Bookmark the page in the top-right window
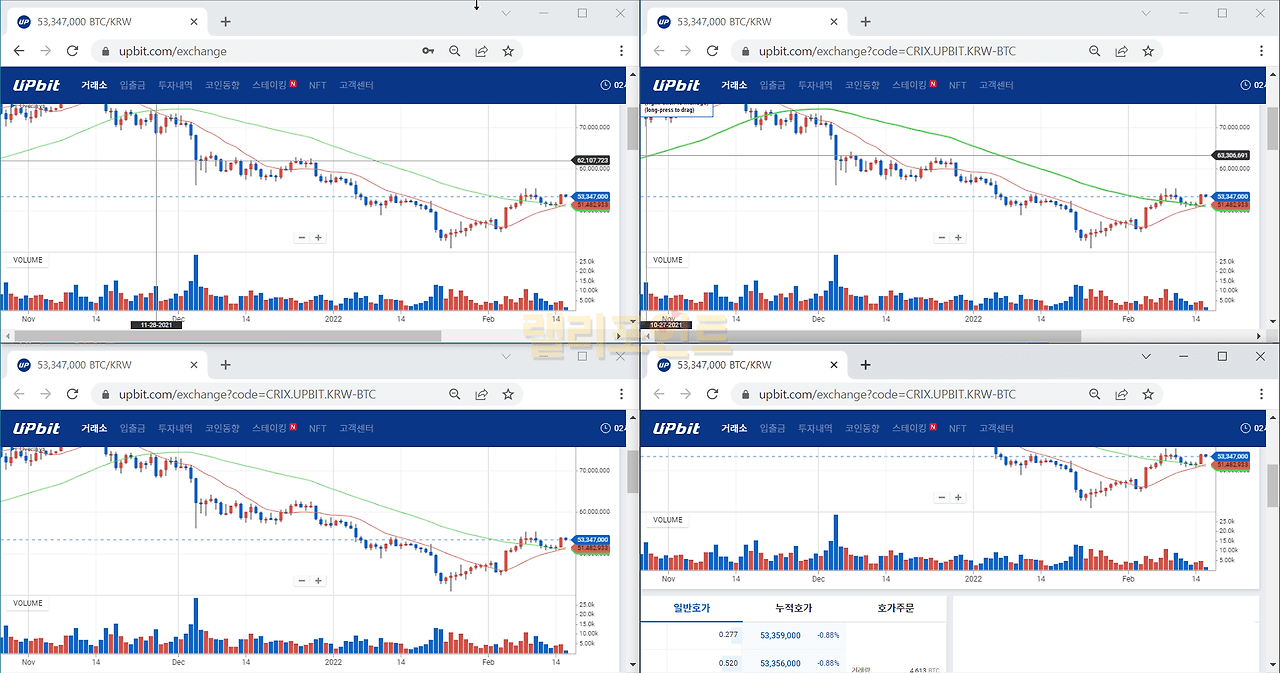Image resolution: width=1280 pixels, height=673 pixels. pos(1148,51)
